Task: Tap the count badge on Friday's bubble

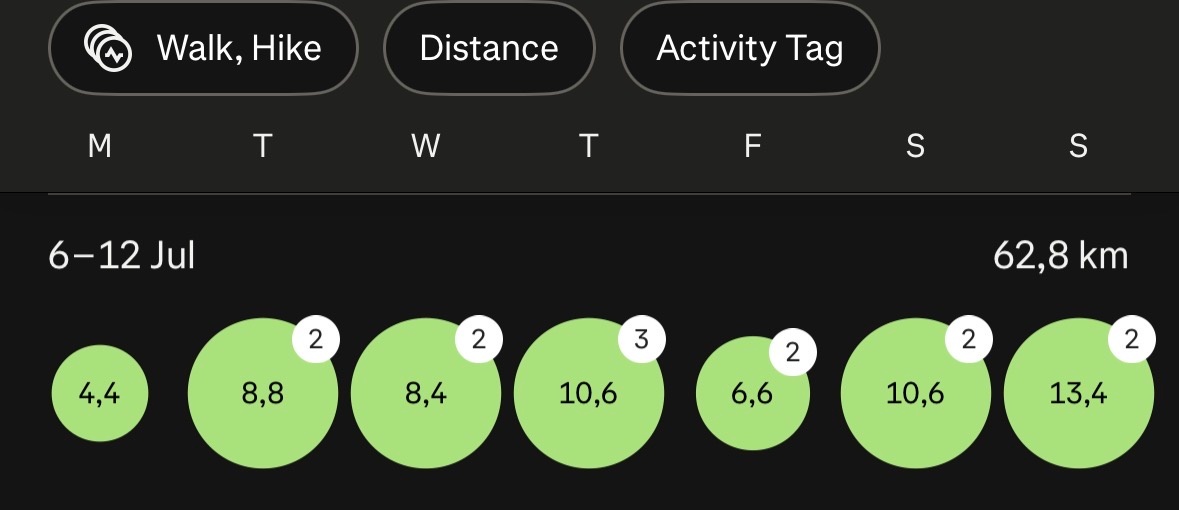Action: point(793,352)
